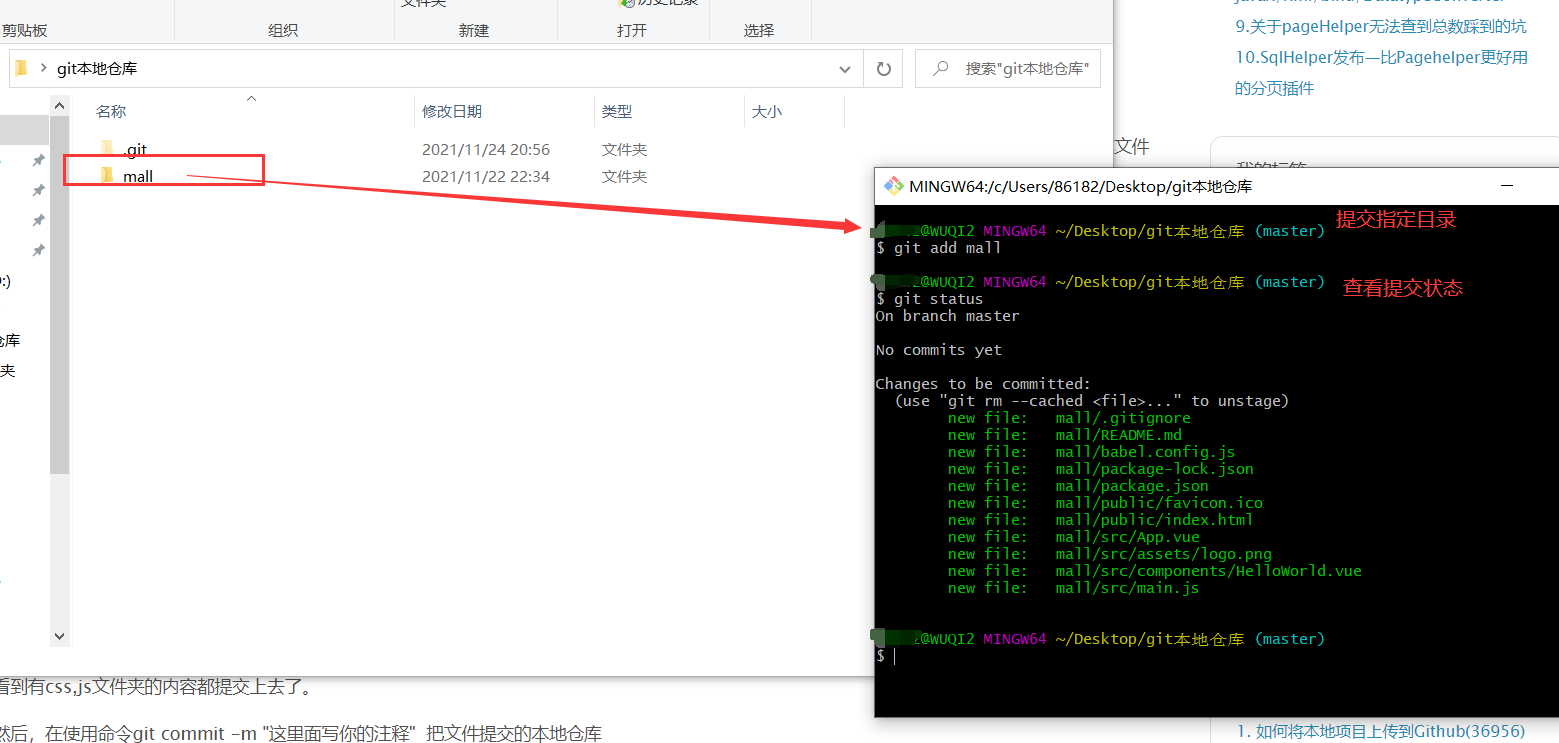Click 'No commits yet' terminal line

click(x=938, y=350)
